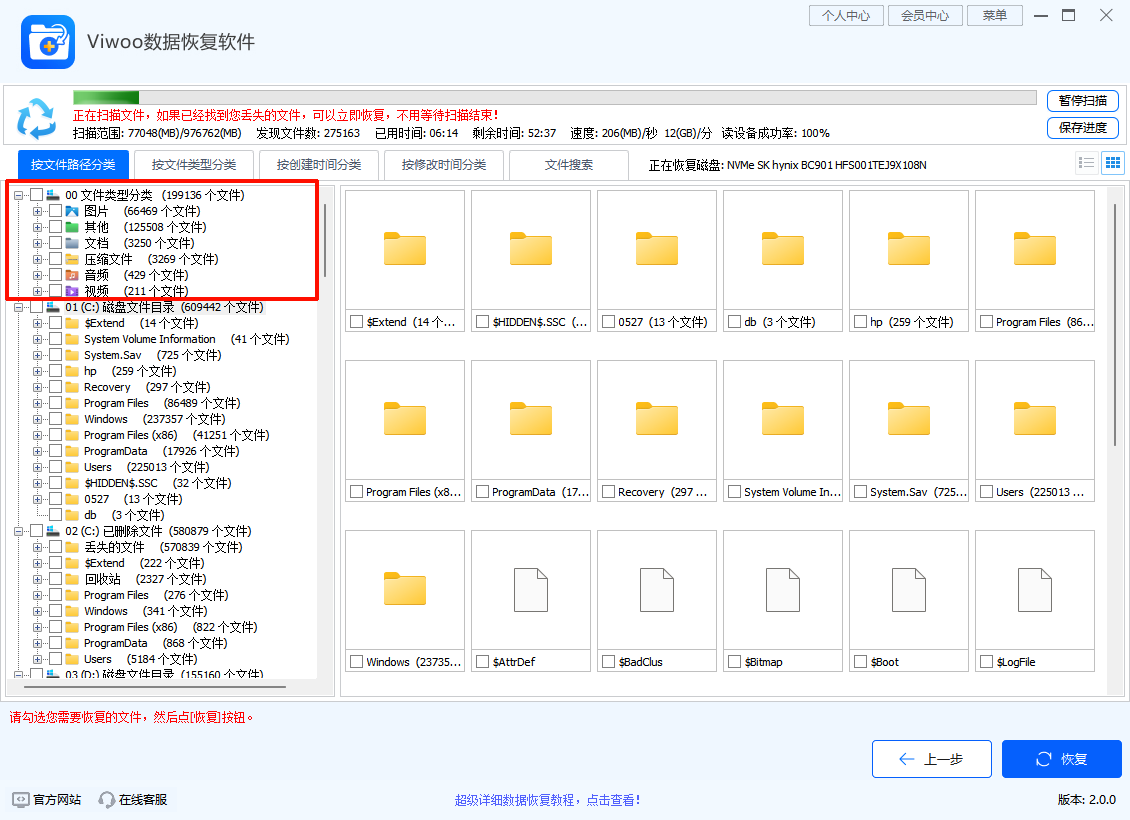Click the 压缩文件 archive category icon
The height and width of the screenshot is (820, 1130).
(70, 258)
